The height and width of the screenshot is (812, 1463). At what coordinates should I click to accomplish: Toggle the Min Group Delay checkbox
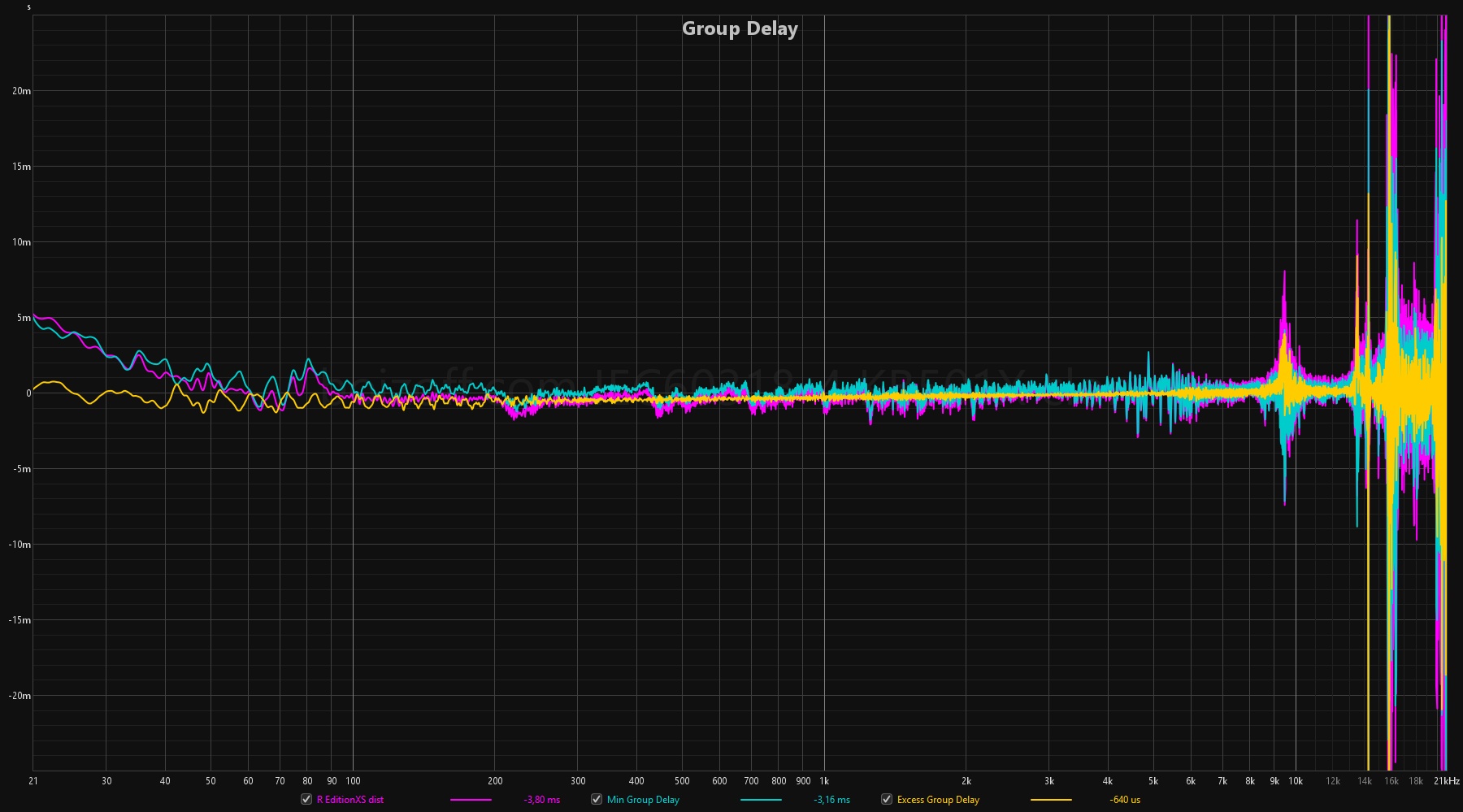click(597, 799)
